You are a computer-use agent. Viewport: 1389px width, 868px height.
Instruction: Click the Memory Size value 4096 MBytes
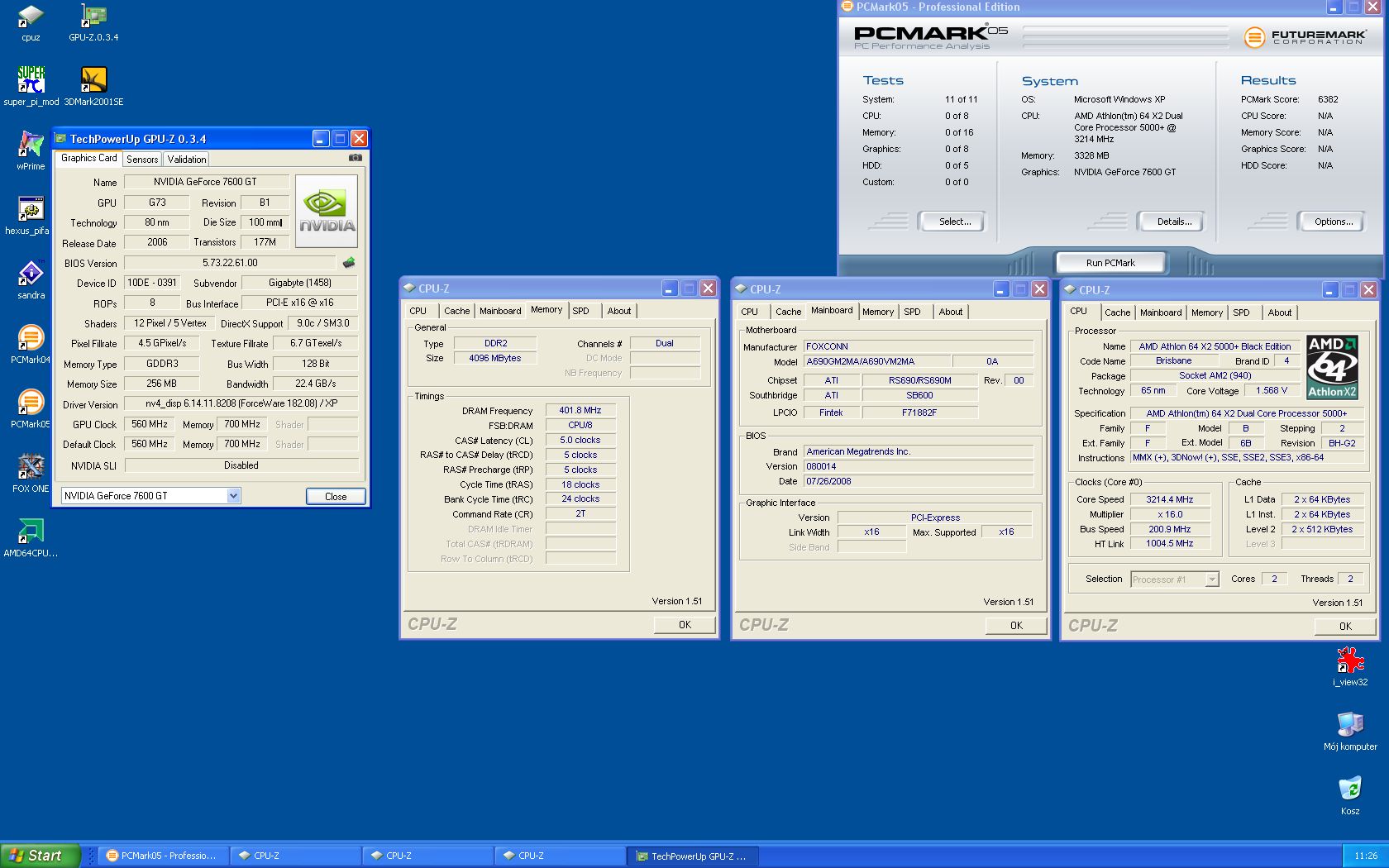pyautogui.click(x=495, y=358)
